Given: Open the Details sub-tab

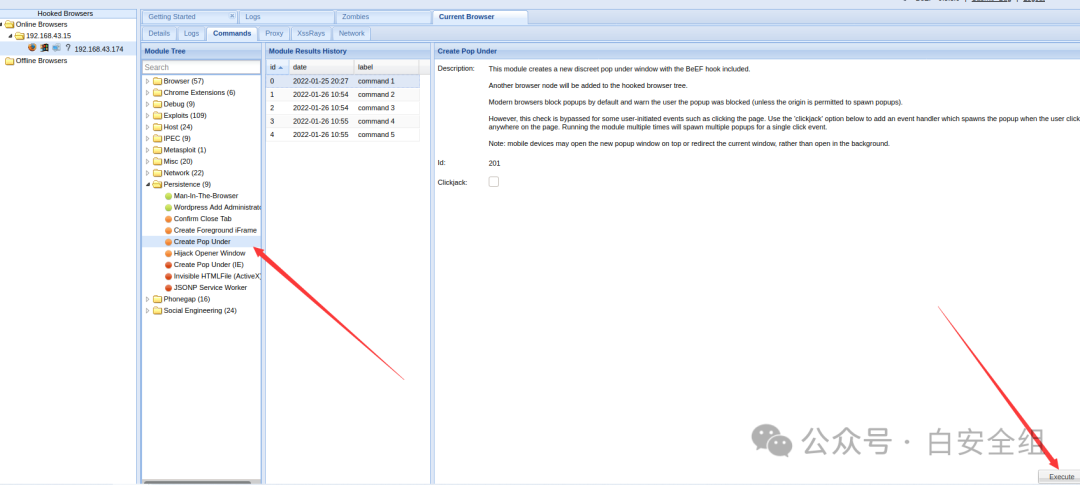Looking at the screenshot, I should [x=159, y=33].
